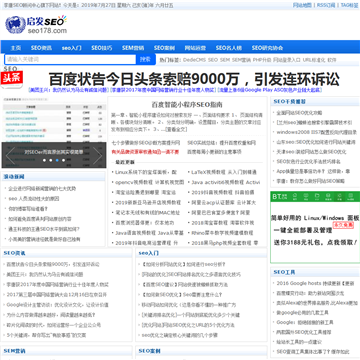This screenshot has height=360, width=360.
Task: Open the large 百度状告今日头条索赔9000万 headline
Action: (x=194, y=79)
